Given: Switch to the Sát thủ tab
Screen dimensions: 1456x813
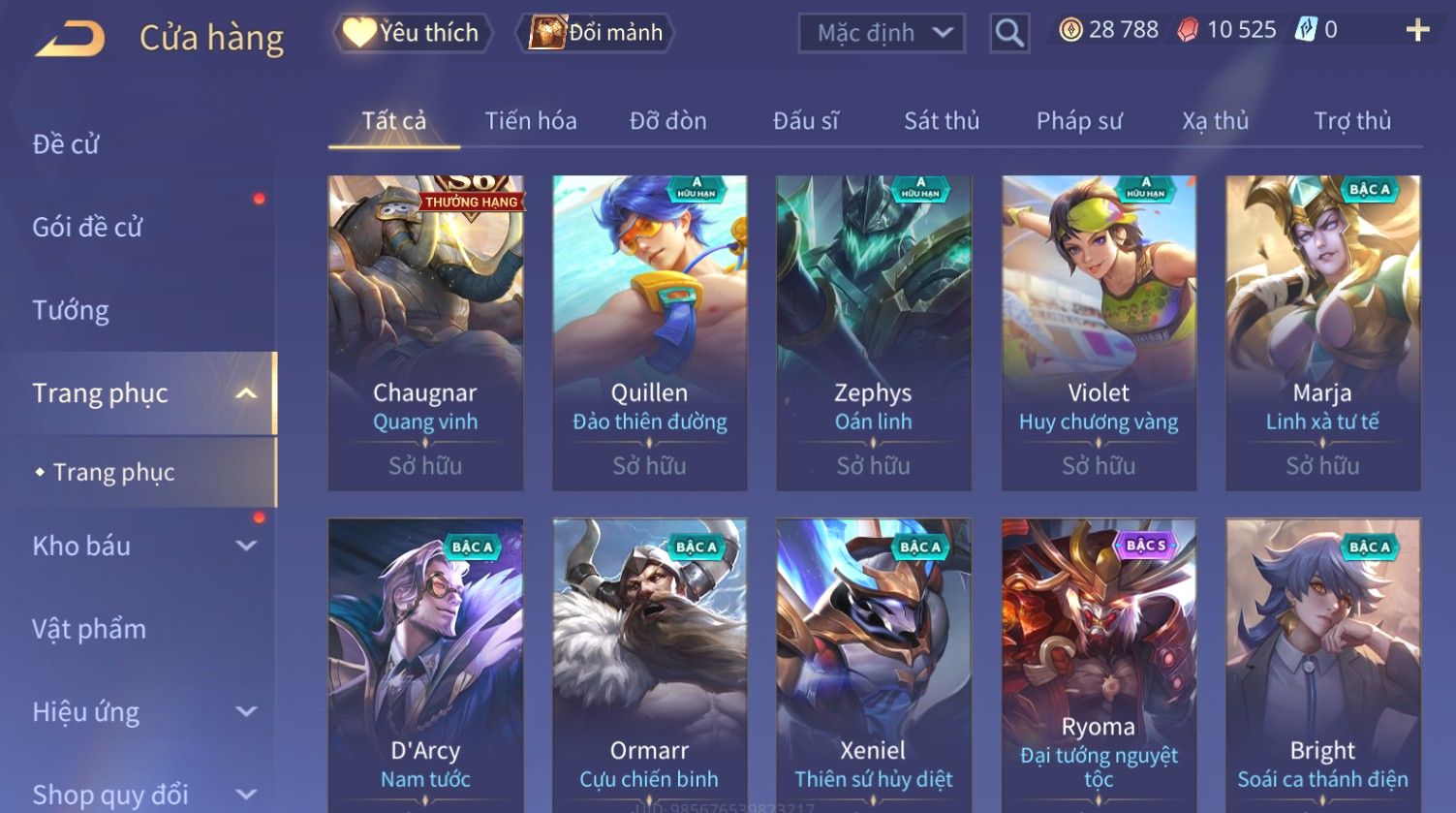Looking at the screenshot, I should [942, 121].
